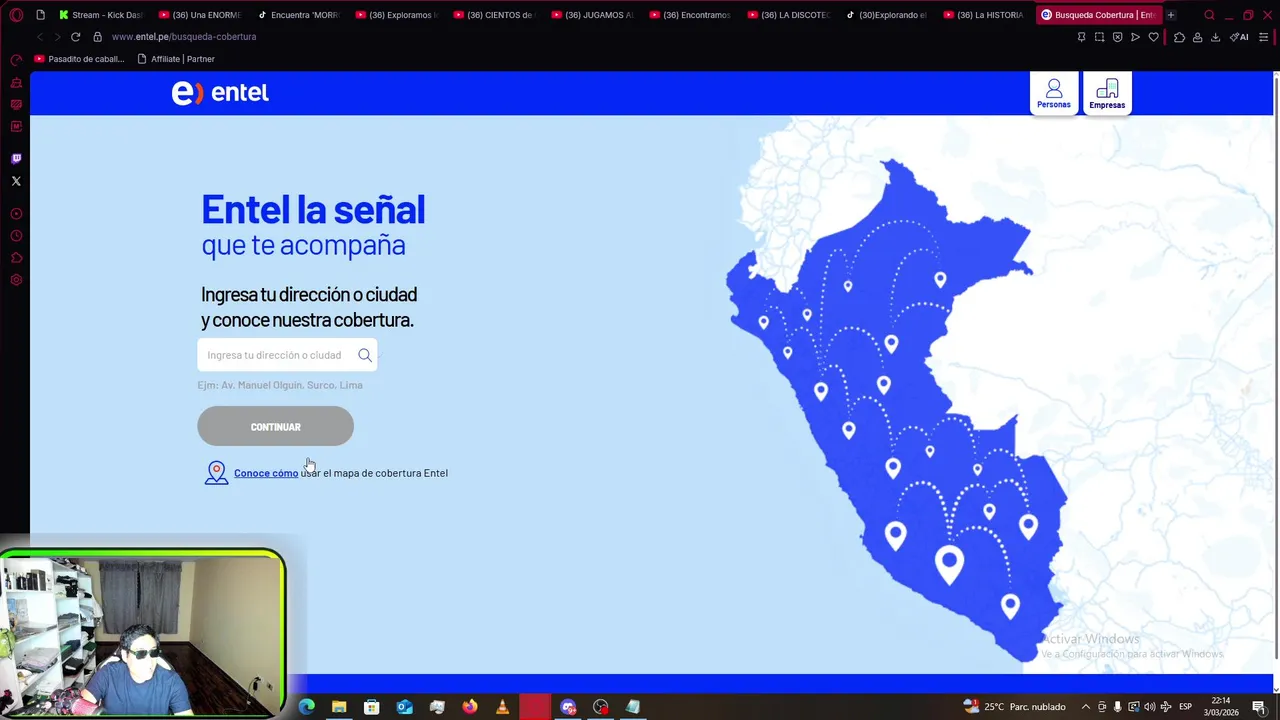Viewport: 1280px width, 720px height.
Task: Open the History clock icon in sidebar
Action: coord(16,236)
